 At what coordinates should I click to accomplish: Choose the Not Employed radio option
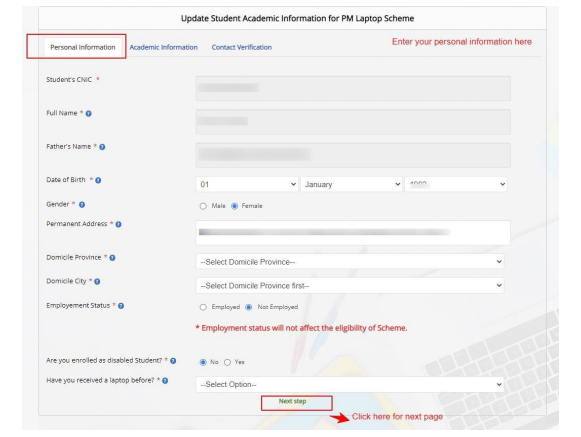click(249, 307)
